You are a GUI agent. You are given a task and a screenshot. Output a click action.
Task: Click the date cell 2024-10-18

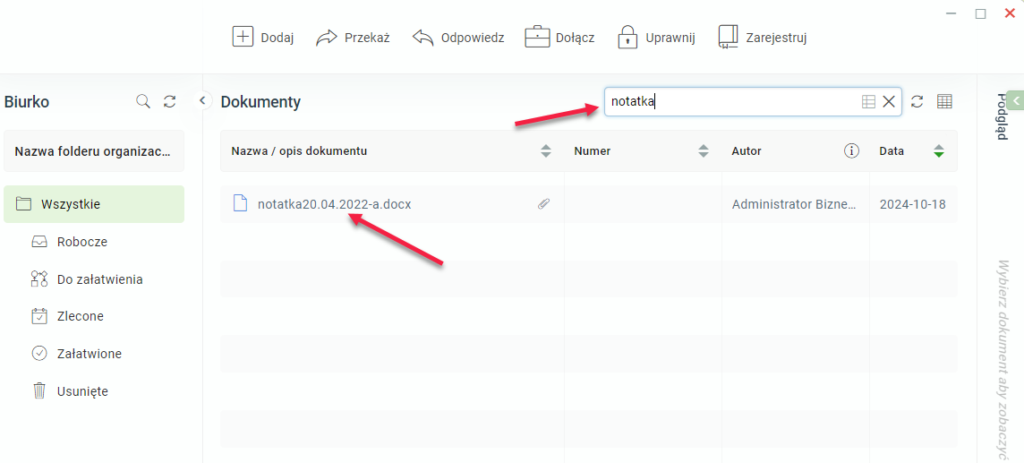coord(912,204)
